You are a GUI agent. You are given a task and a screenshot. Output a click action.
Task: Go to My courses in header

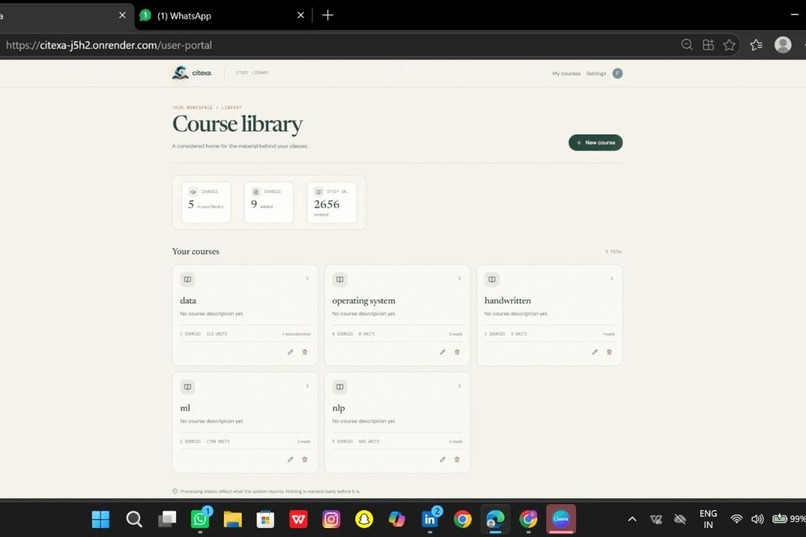tap(566, 73)
